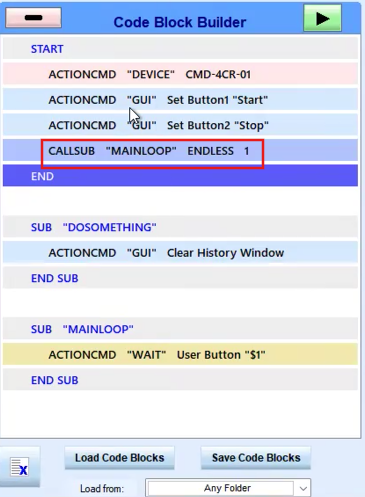Select the Set Button2 "Stop" row
Screen dimensions: 365x497
(x=180, y=125)
